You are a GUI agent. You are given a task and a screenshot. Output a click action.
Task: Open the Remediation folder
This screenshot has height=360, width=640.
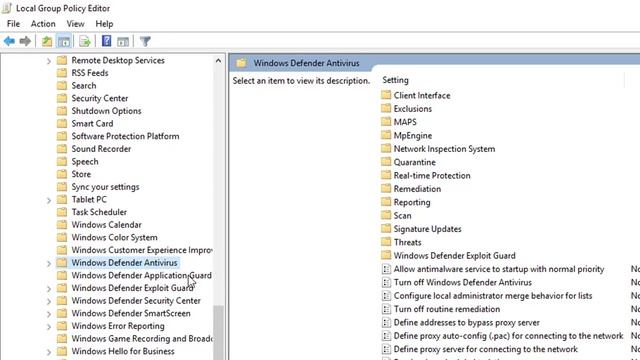click(417, 189)
